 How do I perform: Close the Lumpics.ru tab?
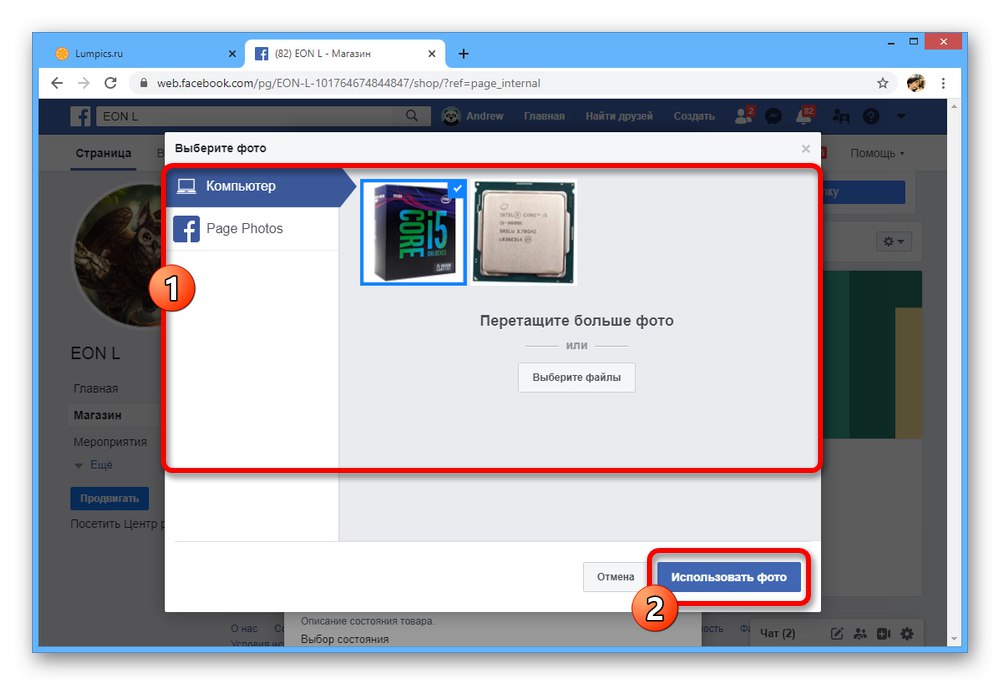click(x=232, y=54)
